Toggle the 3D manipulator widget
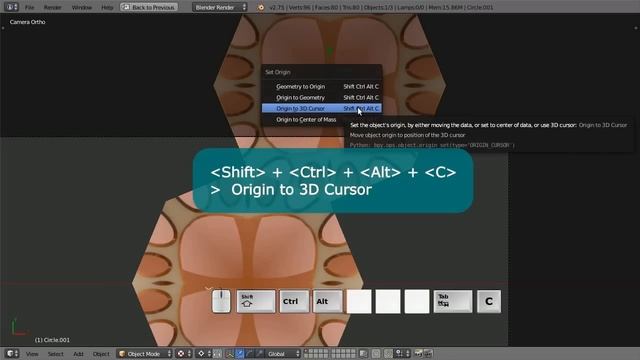640x360 pixels. click(230, 354)
